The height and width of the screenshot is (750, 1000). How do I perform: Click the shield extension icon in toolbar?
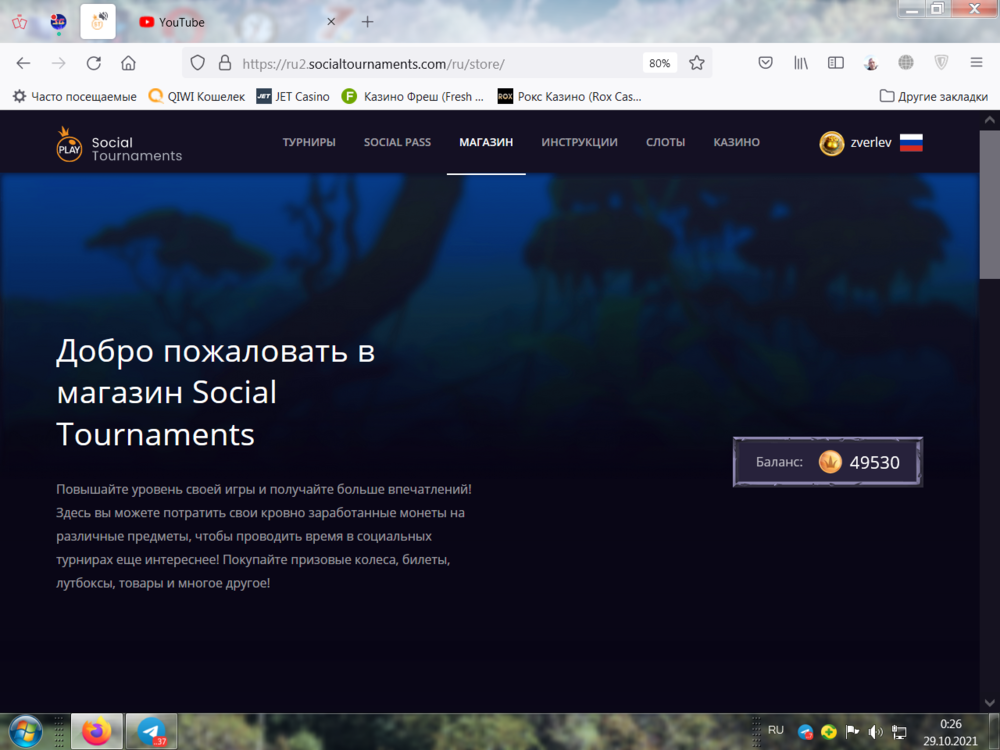(x=941, y=62)
